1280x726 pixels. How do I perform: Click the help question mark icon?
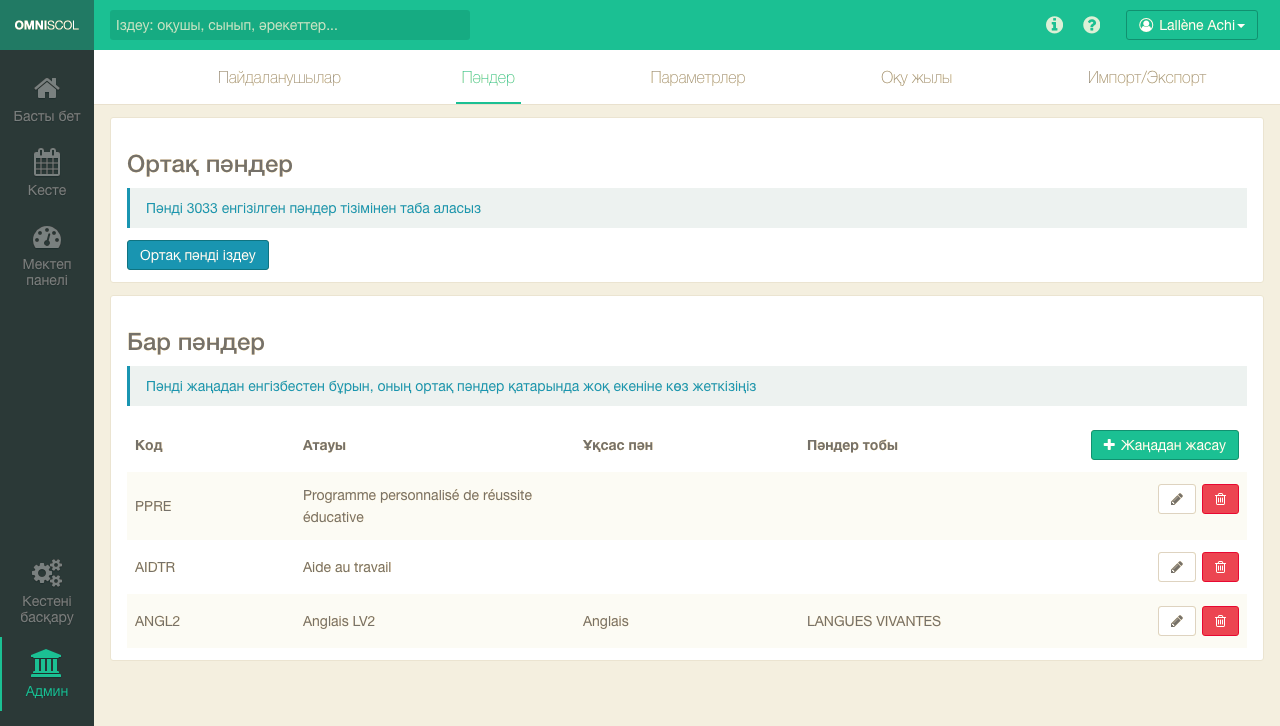coord(1092,25)
